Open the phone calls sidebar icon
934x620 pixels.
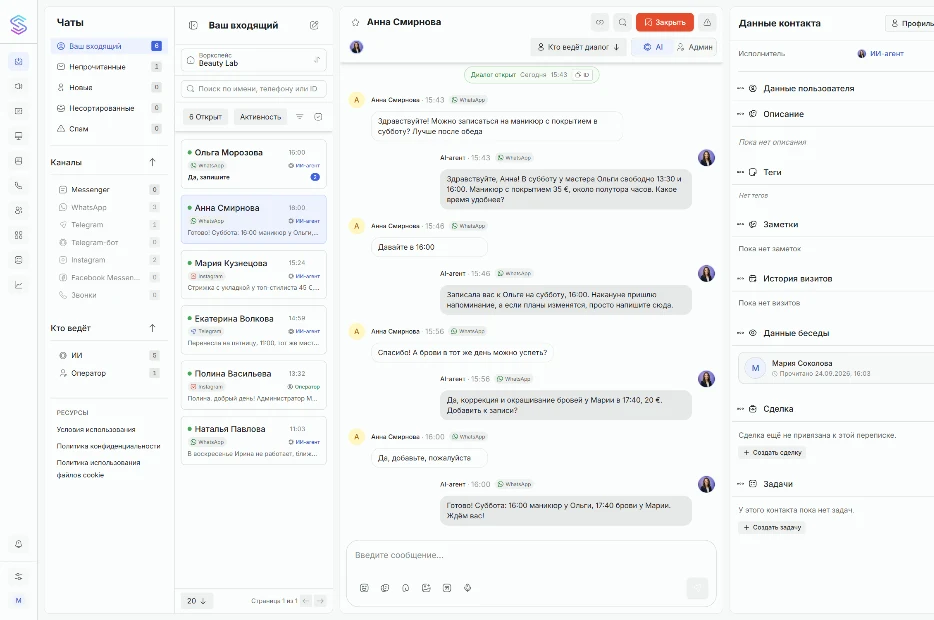[x=18, y=185]
